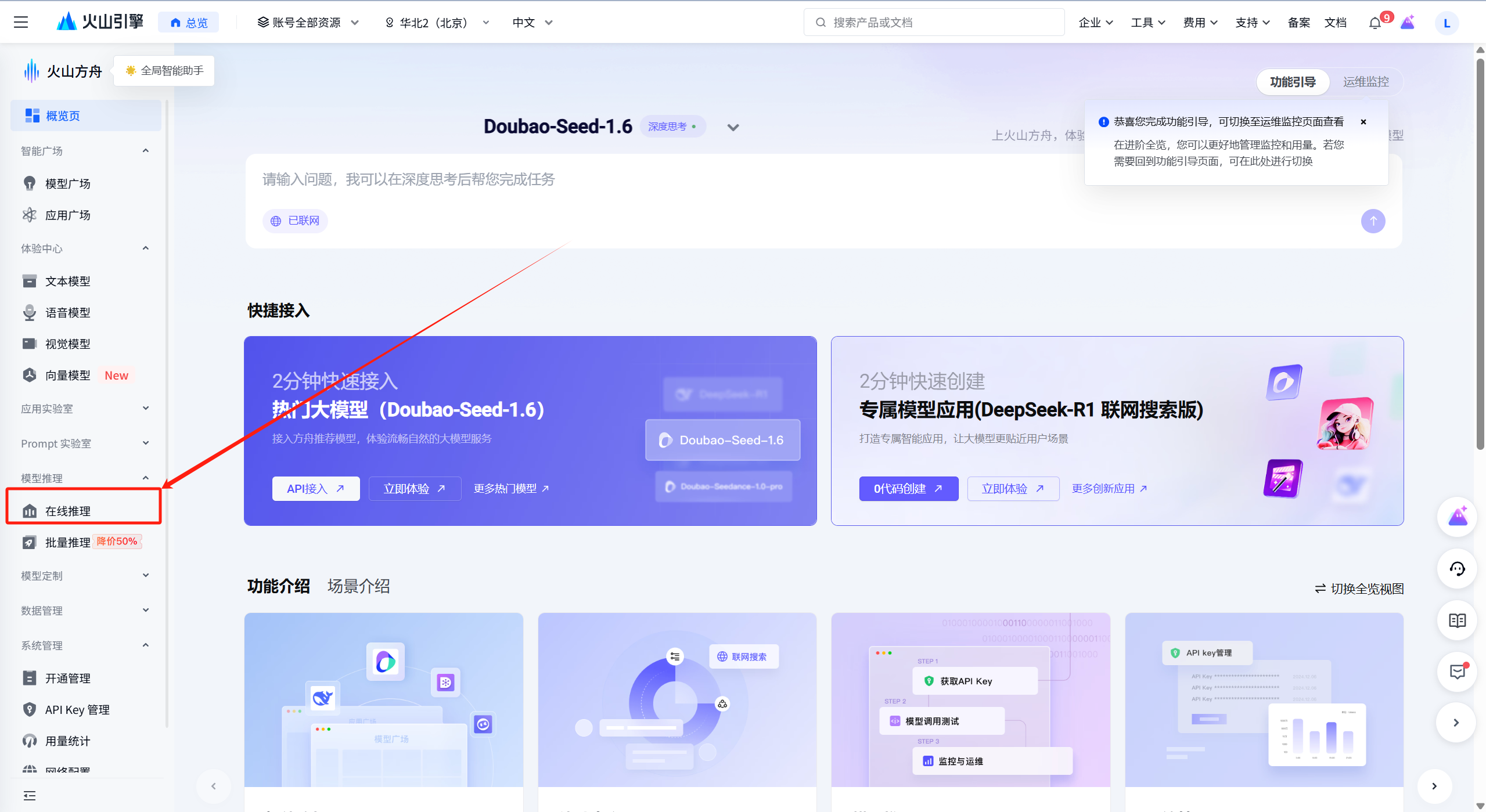Click the send arrow button in the prompt box
This screenshot has height=812, width=1486.
1373,221
